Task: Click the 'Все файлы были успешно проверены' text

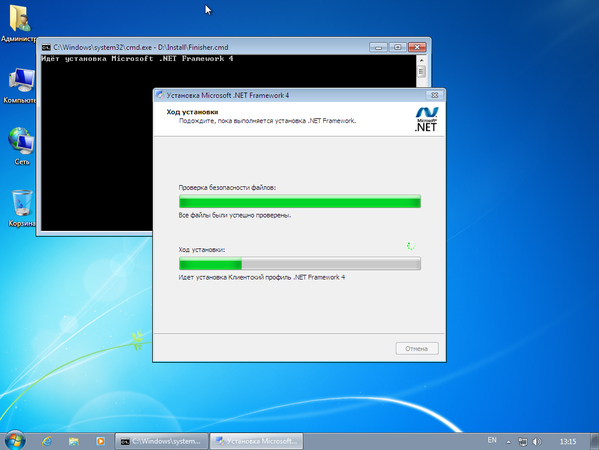Action: click(235, 215)
